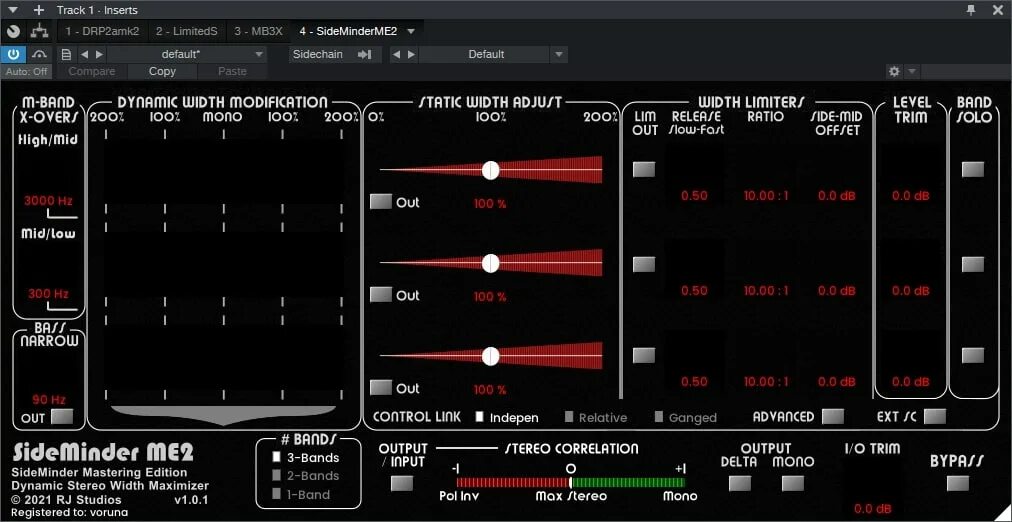This screenshot has width=1012, height=522.
Task: Switch to the 1 - DRP2amk2 tab
Action: pyautogui.click(x=103, y=31)
